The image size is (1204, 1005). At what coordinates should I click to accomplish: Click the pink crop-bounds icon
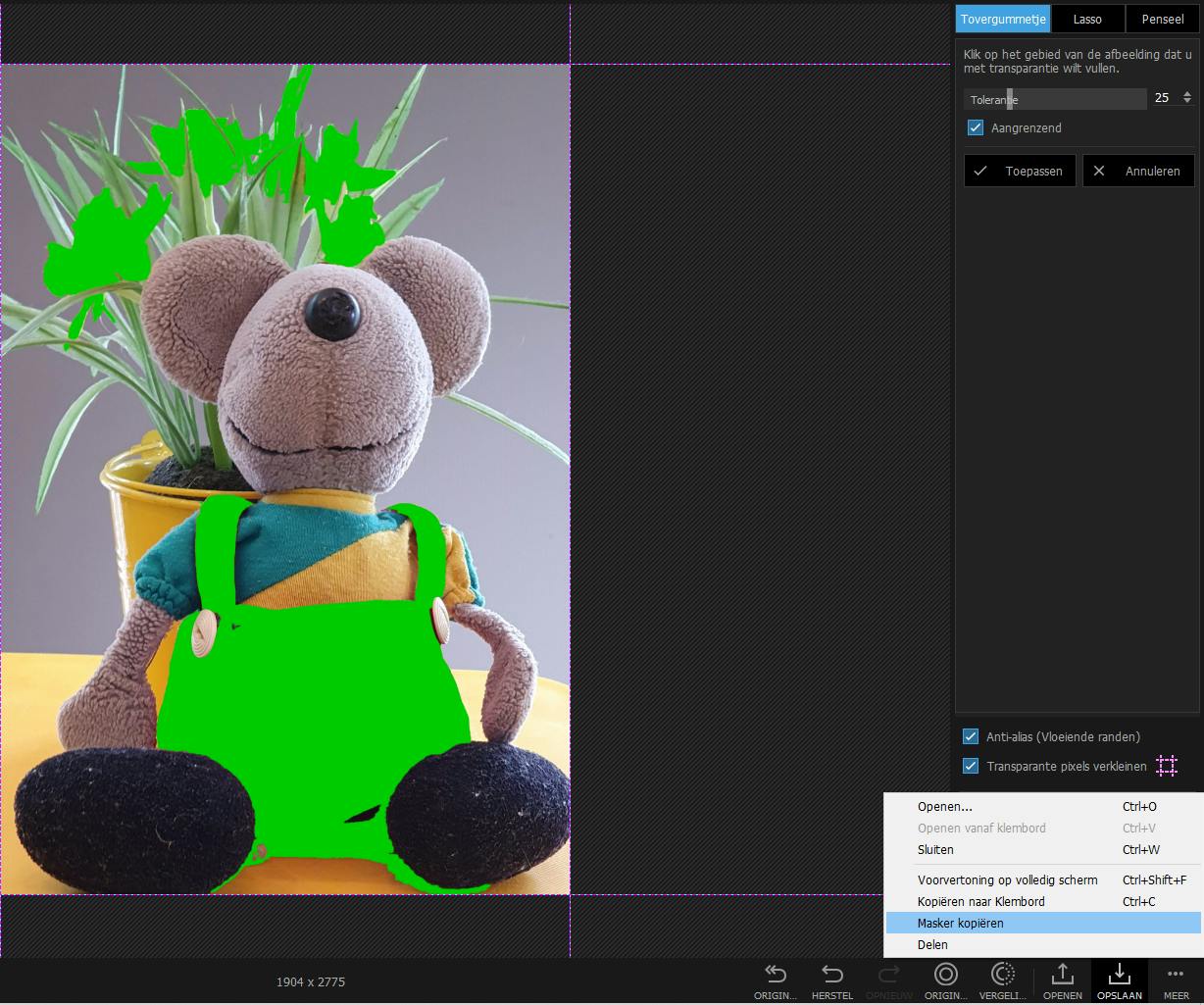[x=1166, y=766]
